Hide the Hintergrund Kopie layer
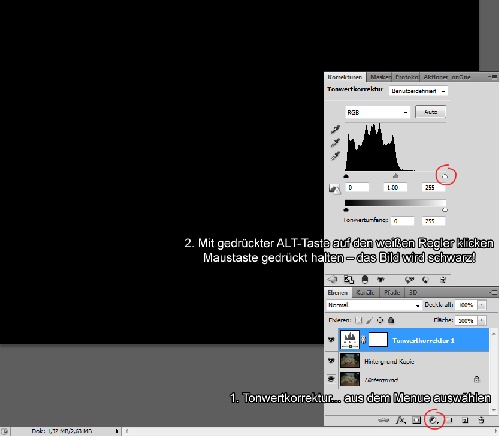This screenshot has width=499, height=436. click(331, 361)
